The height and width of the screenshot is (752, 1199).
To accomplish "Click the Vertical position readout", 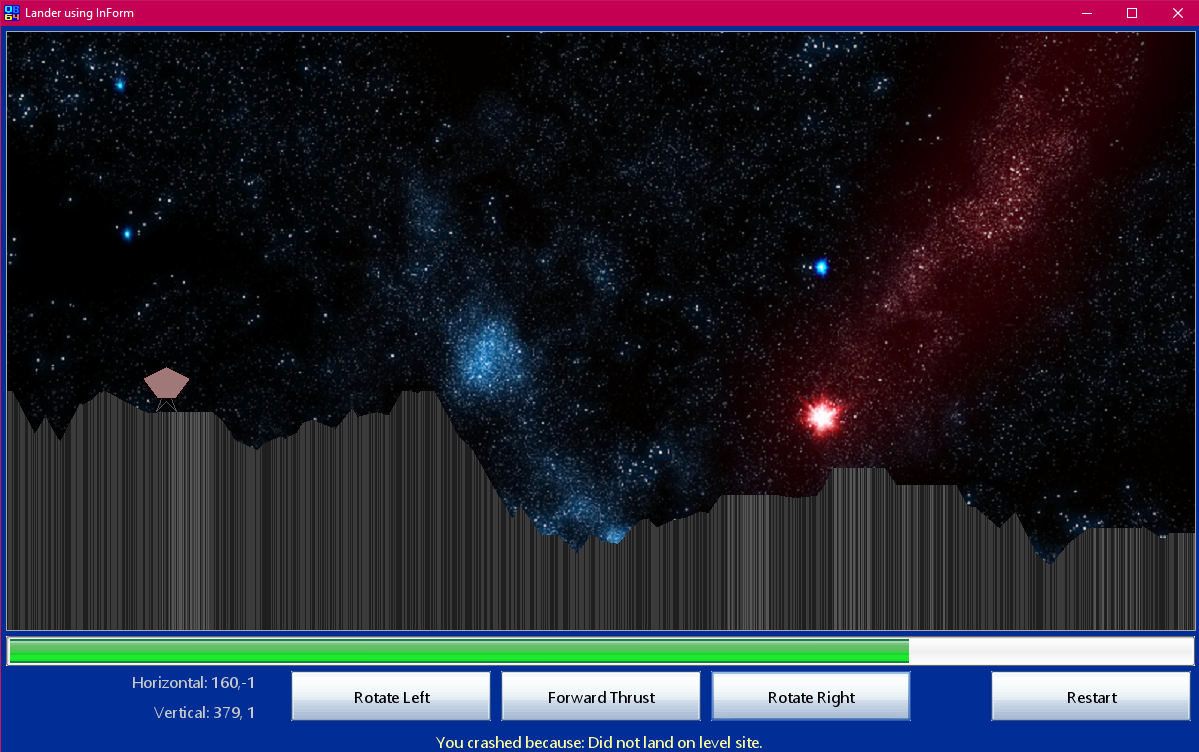I will click(204, 713).
